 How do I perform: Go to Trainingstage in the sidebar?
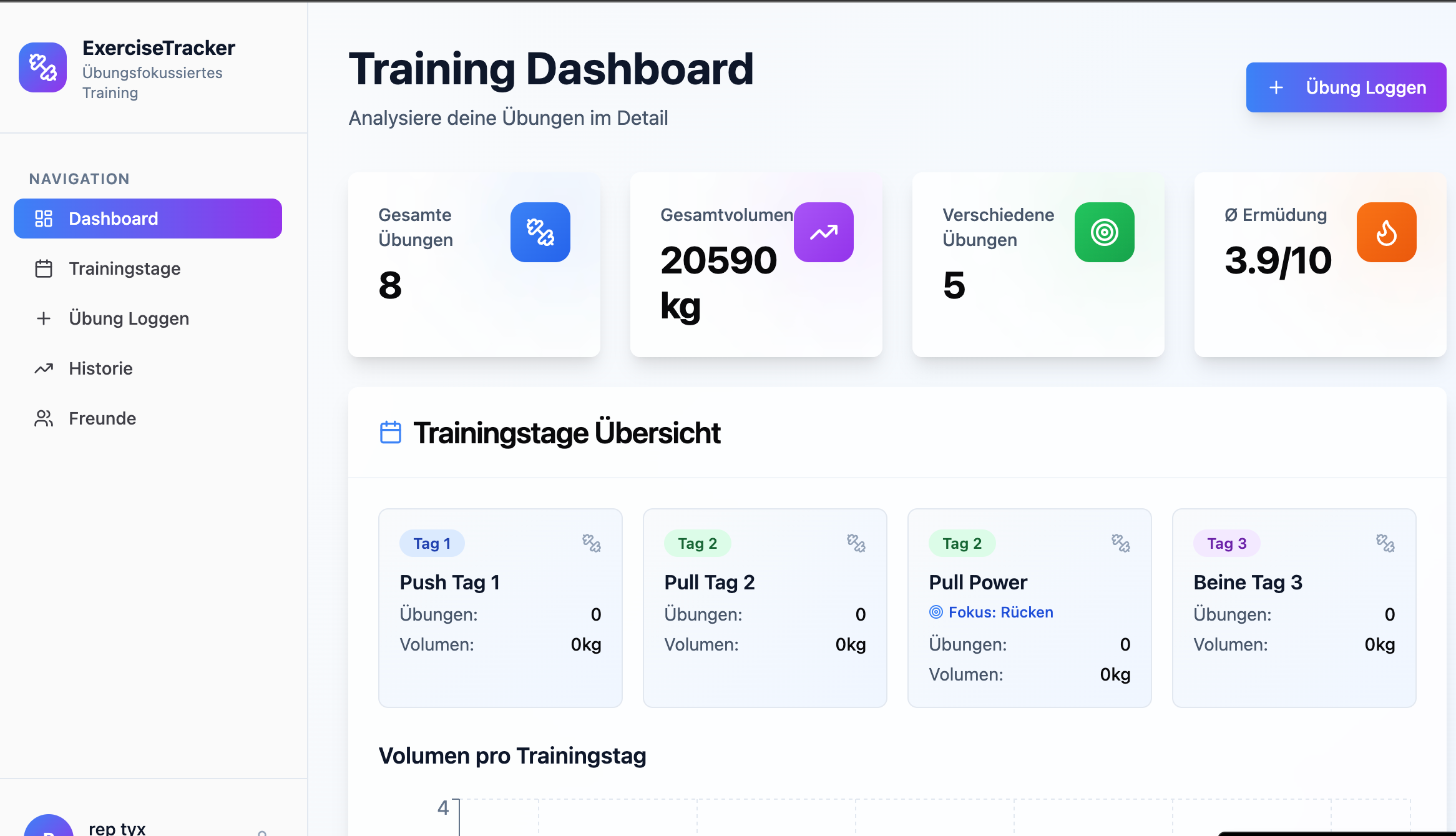pyautogui.click(x=148, y=268)
